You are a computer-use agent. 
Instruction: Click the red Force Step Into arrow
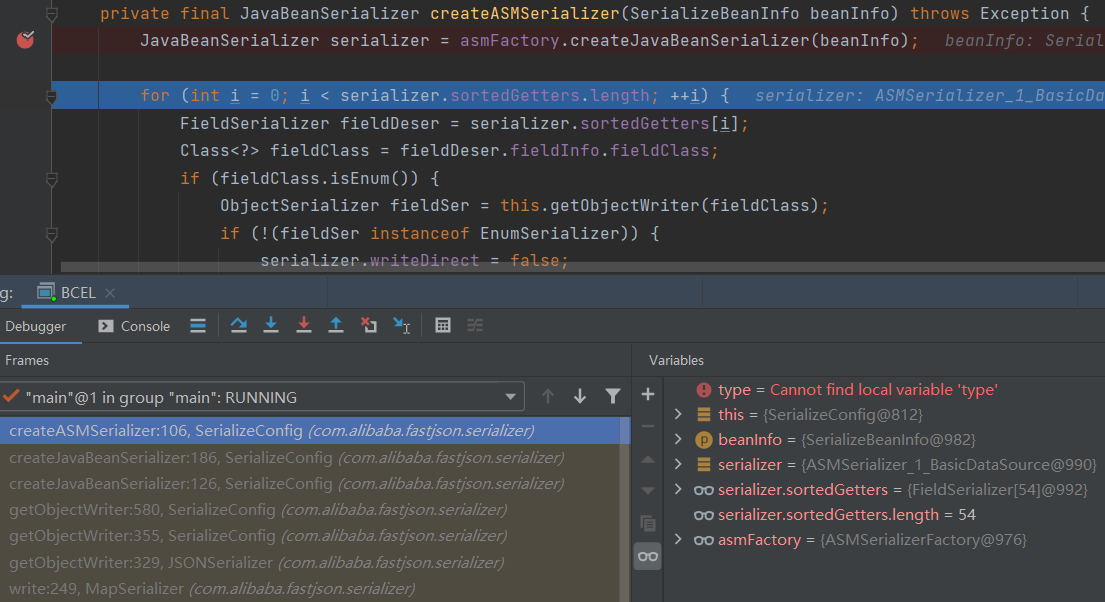(304, 325)
